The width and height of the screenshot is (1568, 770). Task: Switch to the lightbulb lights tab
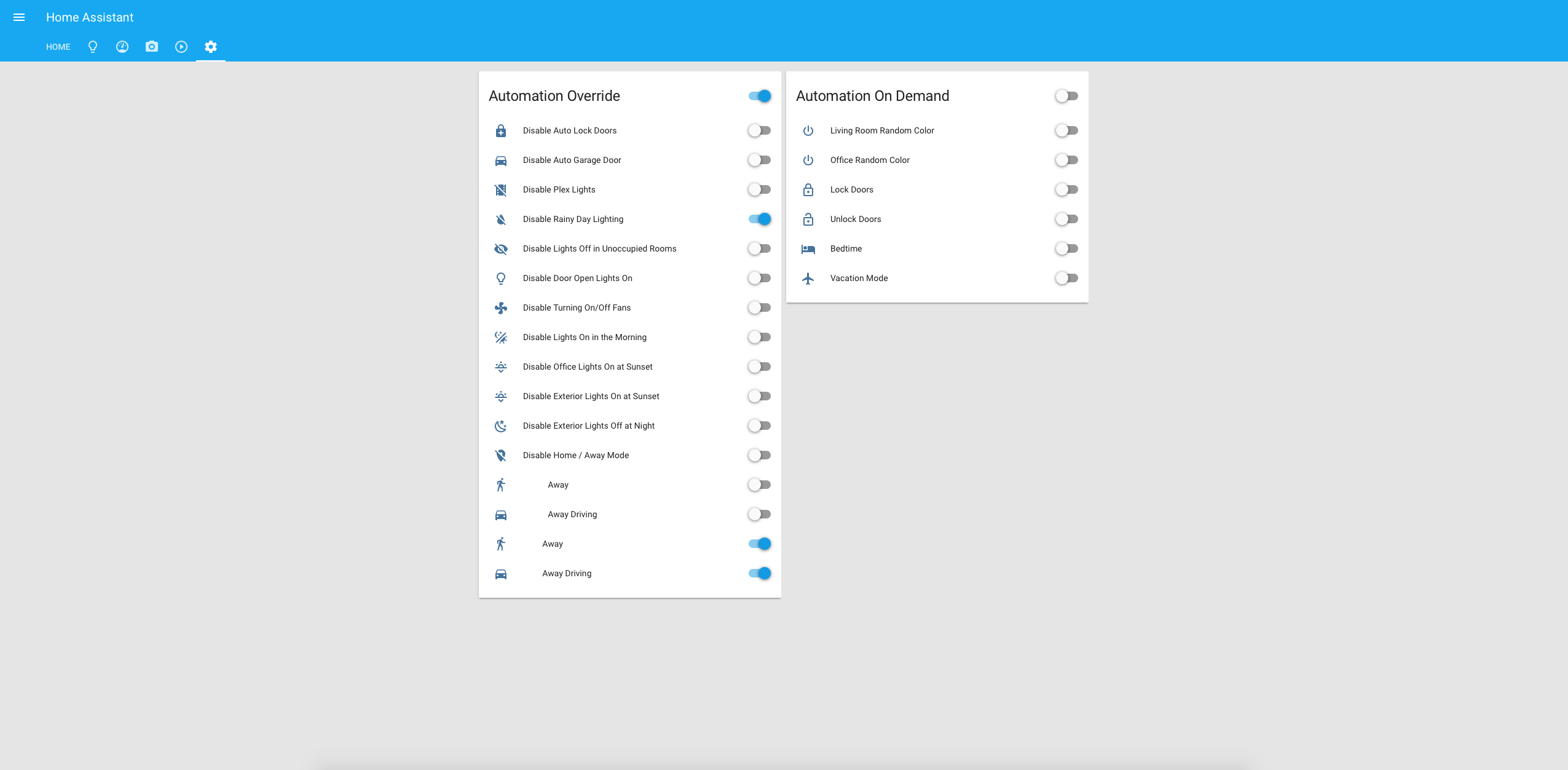click(x=93, y=47)
